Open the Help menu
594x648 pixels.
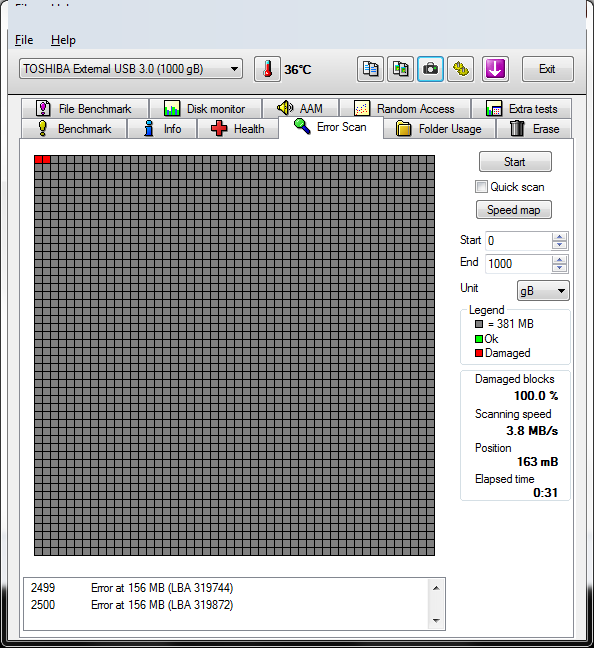click(63, 40)
